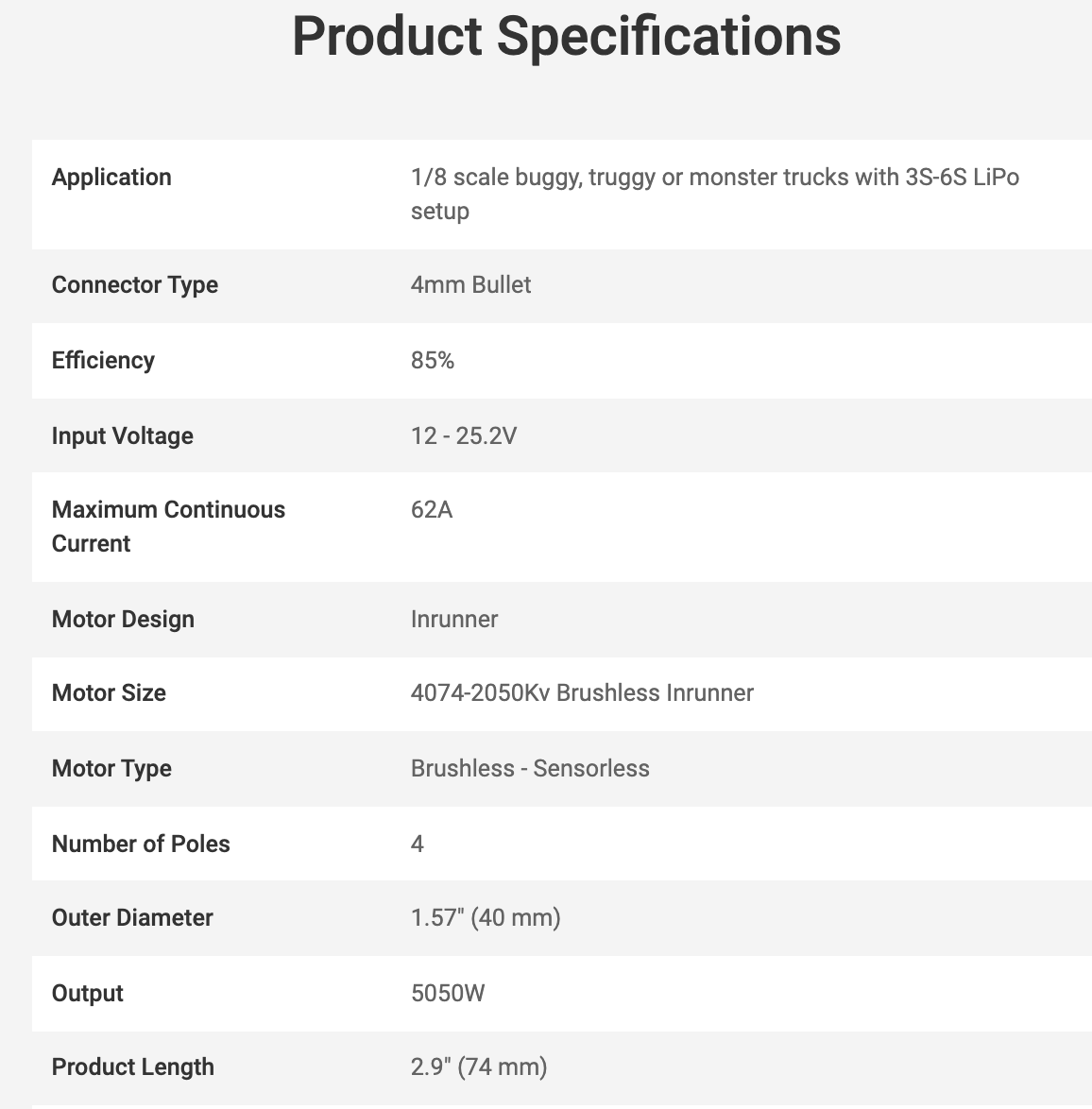Select the 4mm Bullet value
The width and height of the screenshot is (1092, 1109).
coord(470,285)
